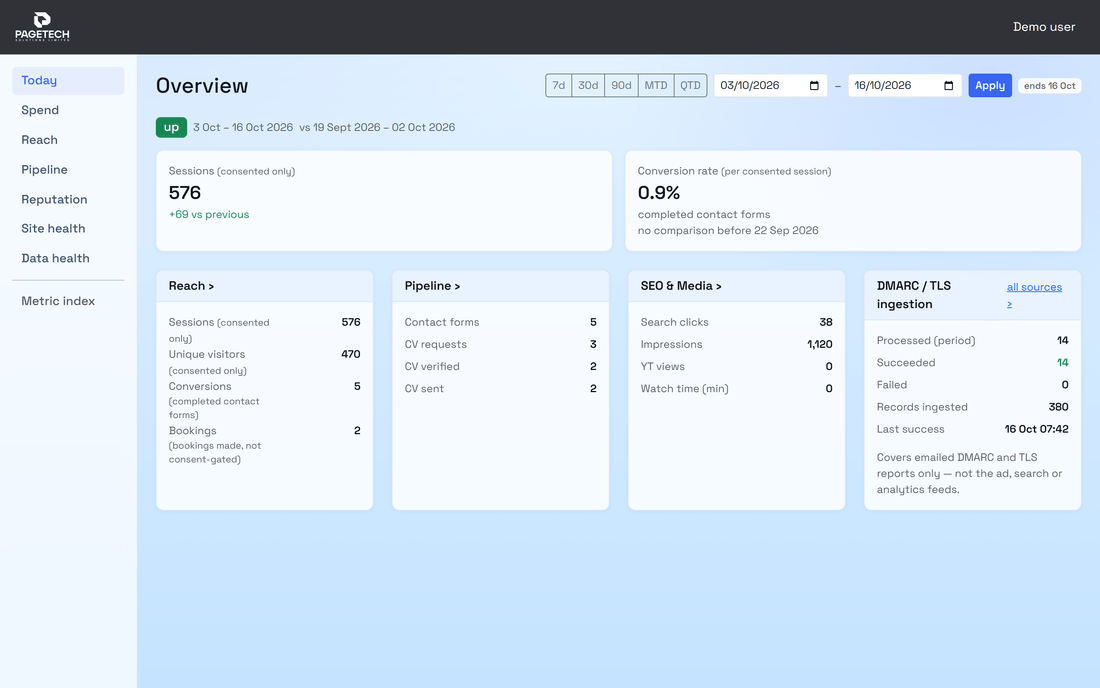Click the CV sent row
1100x688 pixels.
point(500,389)
